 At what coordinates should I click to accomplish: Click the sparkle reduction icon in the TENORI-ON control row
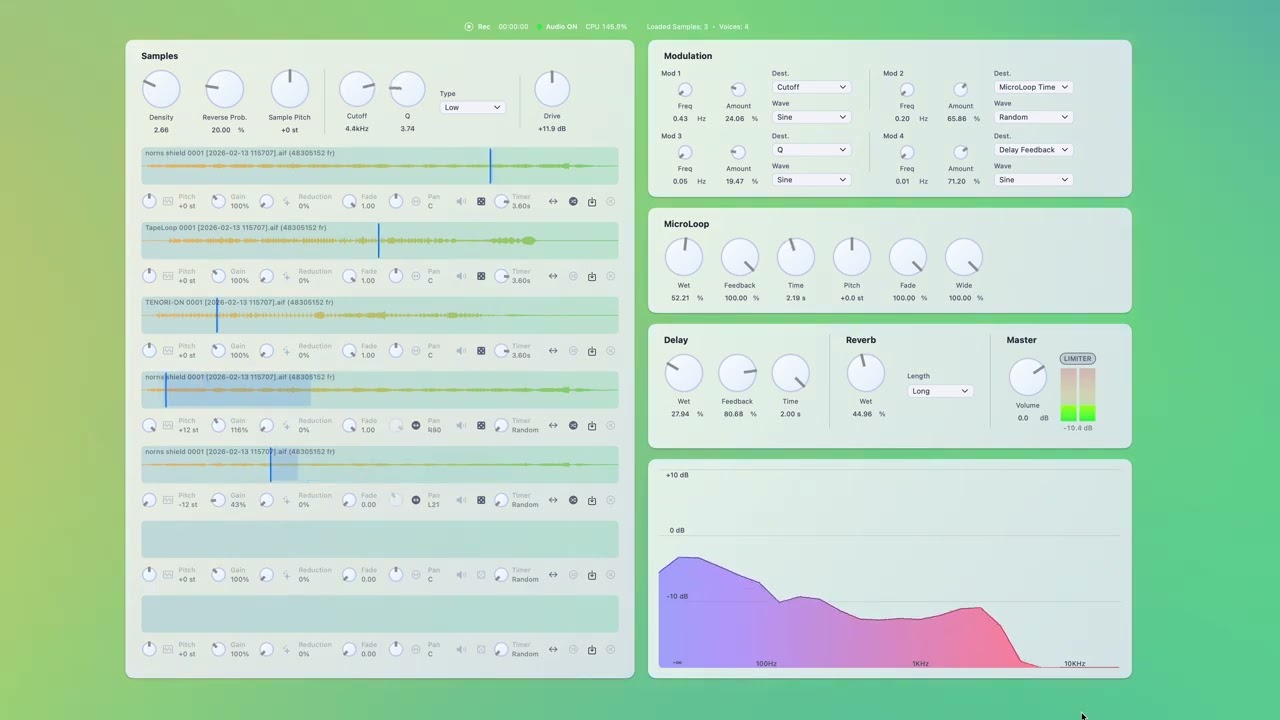point(286,351)
